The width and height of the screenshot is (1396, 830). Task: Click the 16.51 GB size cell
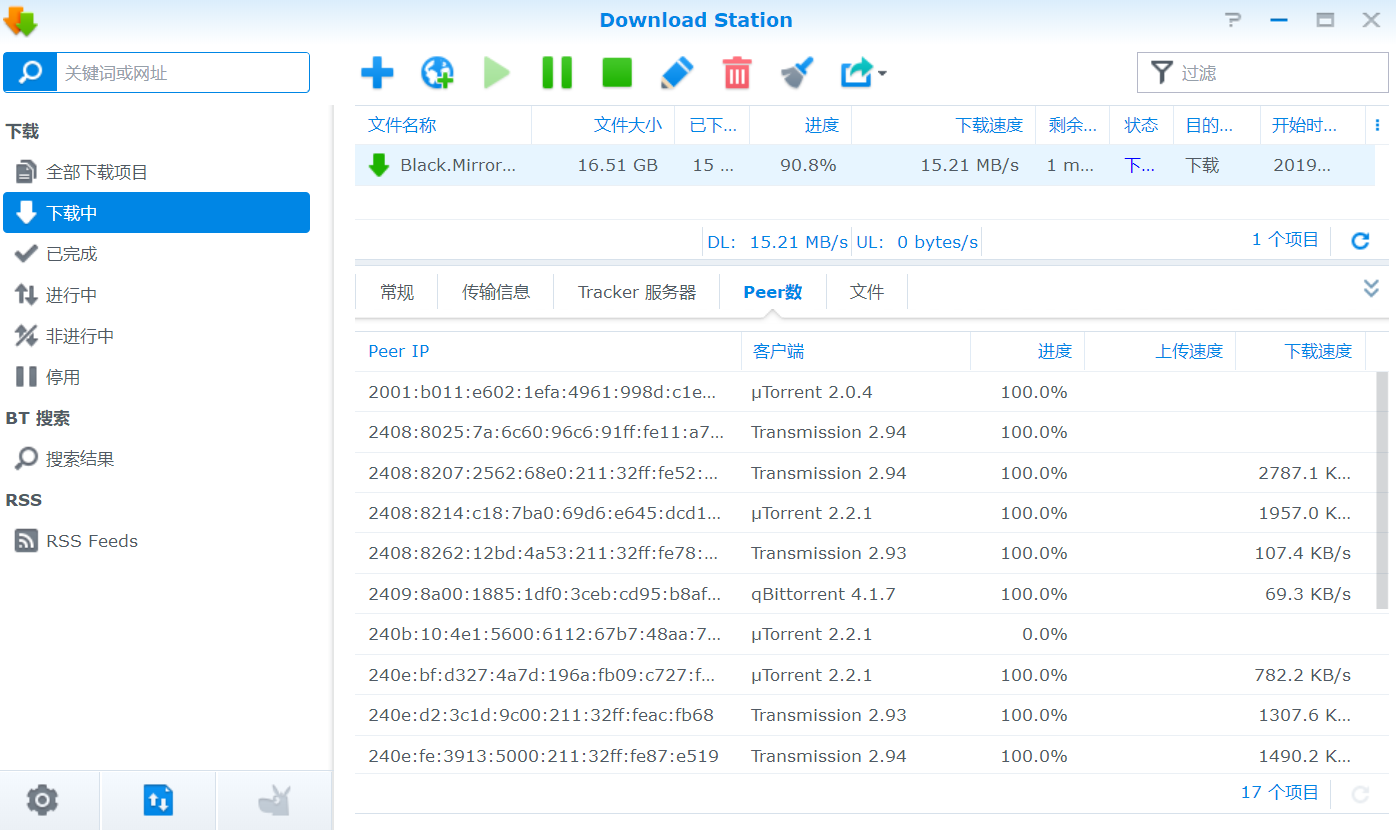pyautogui.click(x=617, y=165)
